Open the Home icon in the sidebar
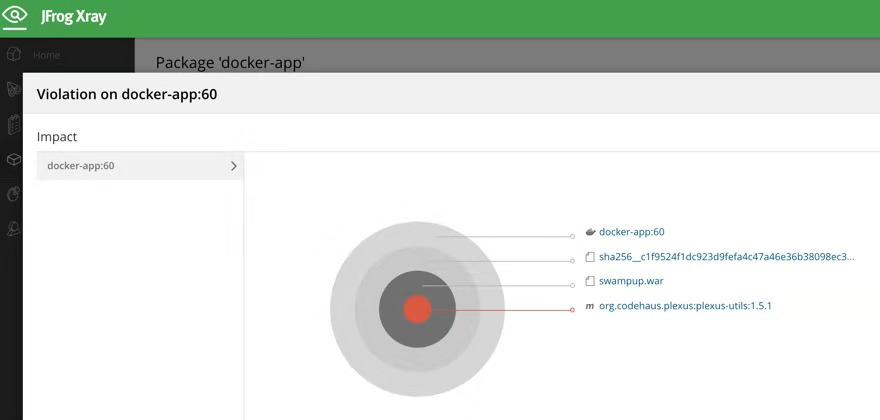The height and width of the screenshot is (420, 880). [14, 55]
